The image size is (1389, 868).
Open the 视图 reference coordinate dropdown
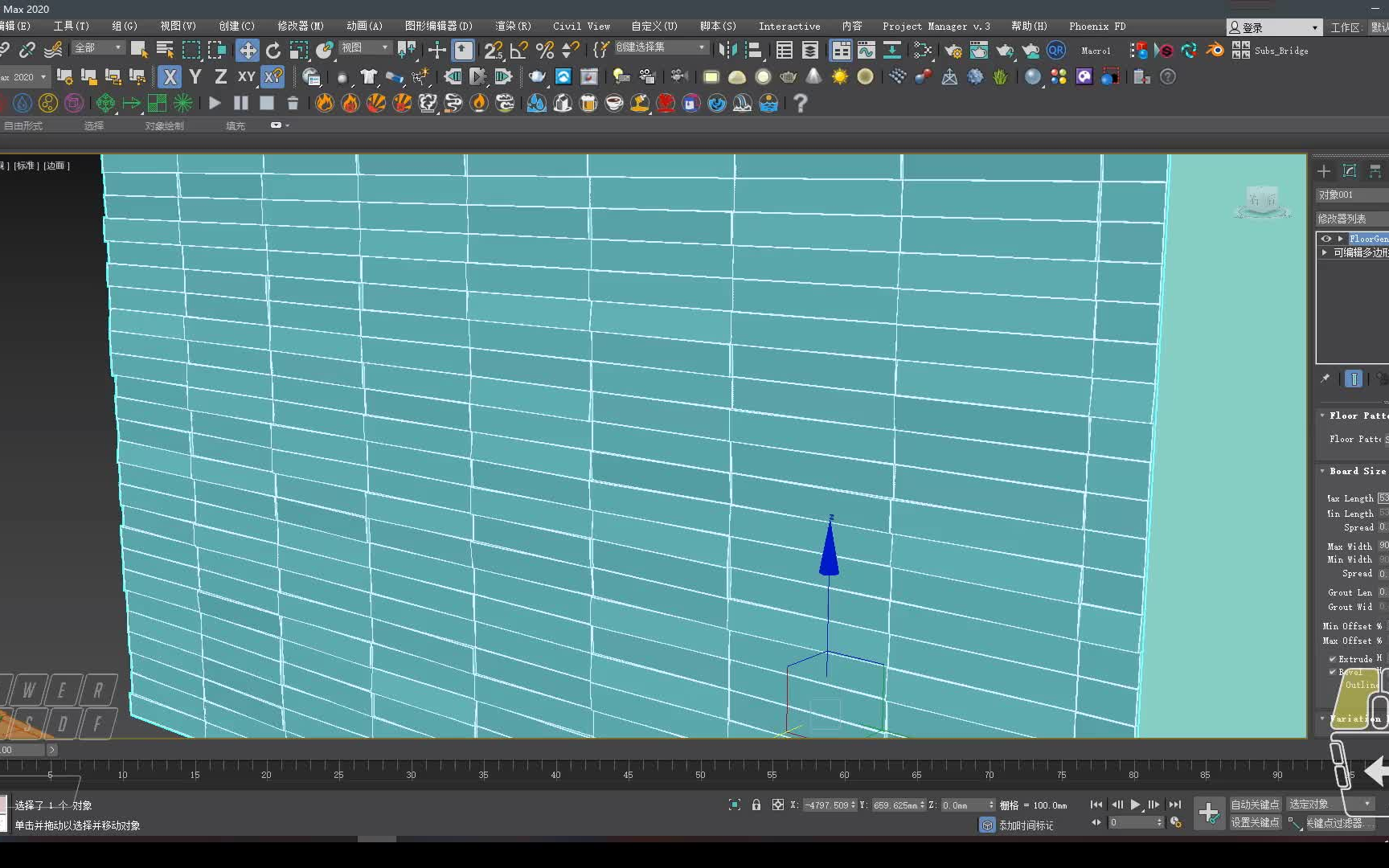pyautogui.click(x=364, y=48)
